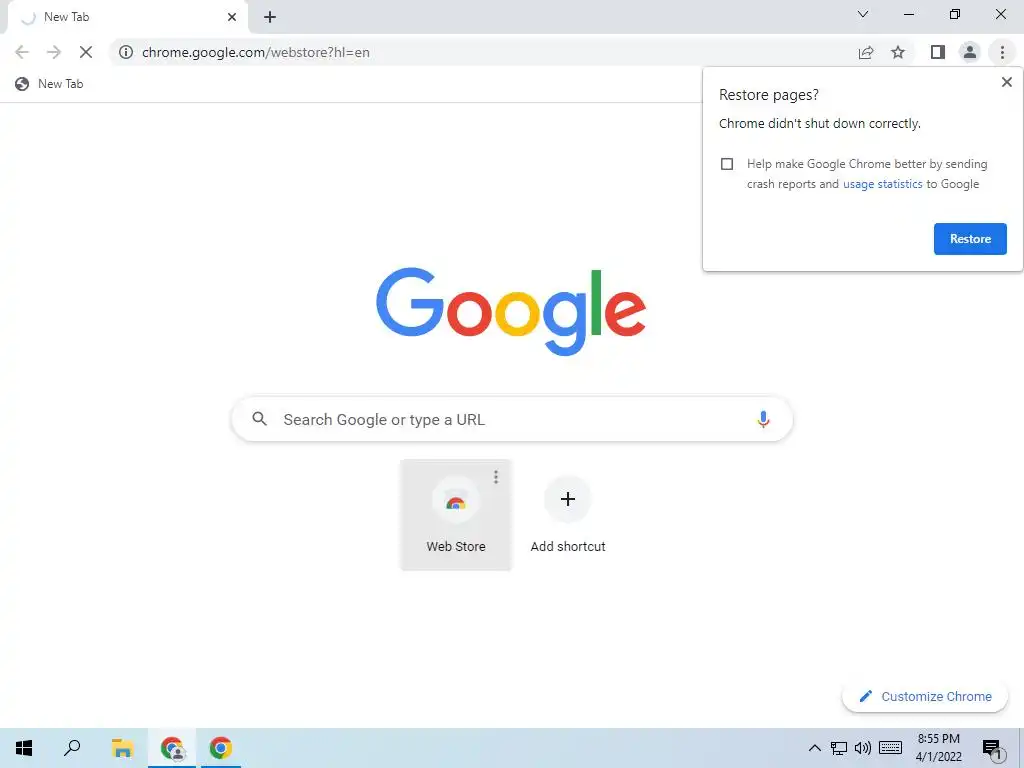
Task: Click Customize Chrome button
Action: (925, 696)
